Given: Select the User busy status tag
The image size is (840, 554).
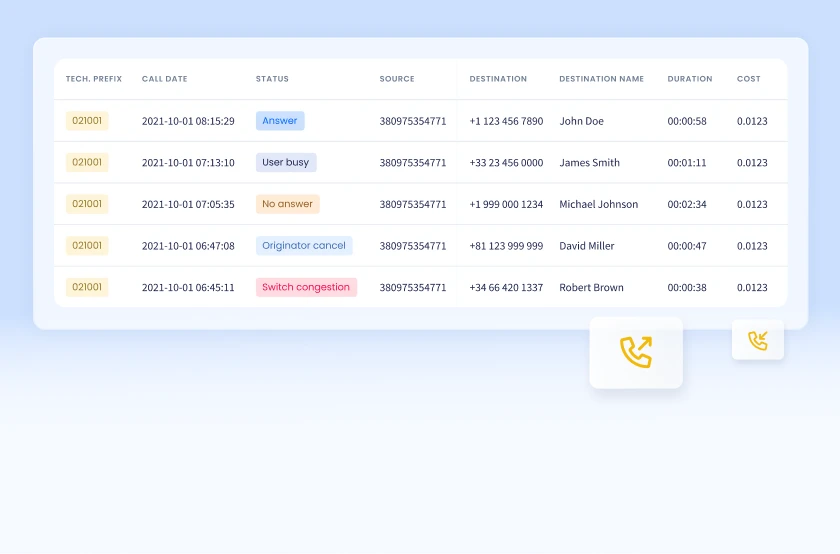Looking at the screenshot, I should tap(286, 162).
